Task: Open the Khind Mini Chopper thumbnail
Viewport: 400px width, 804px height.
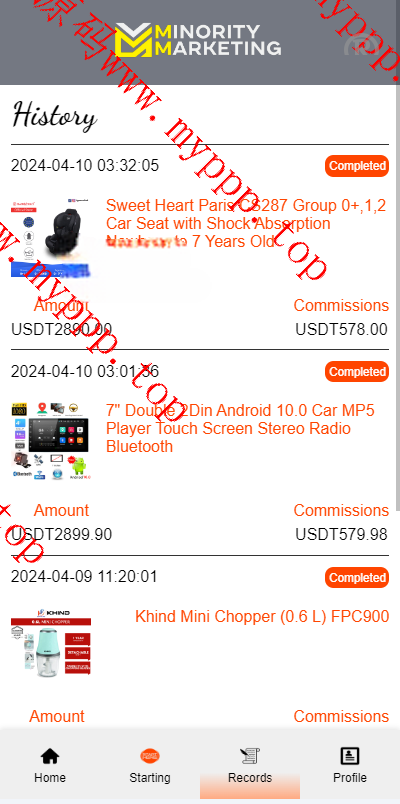Action: (51, 642)
